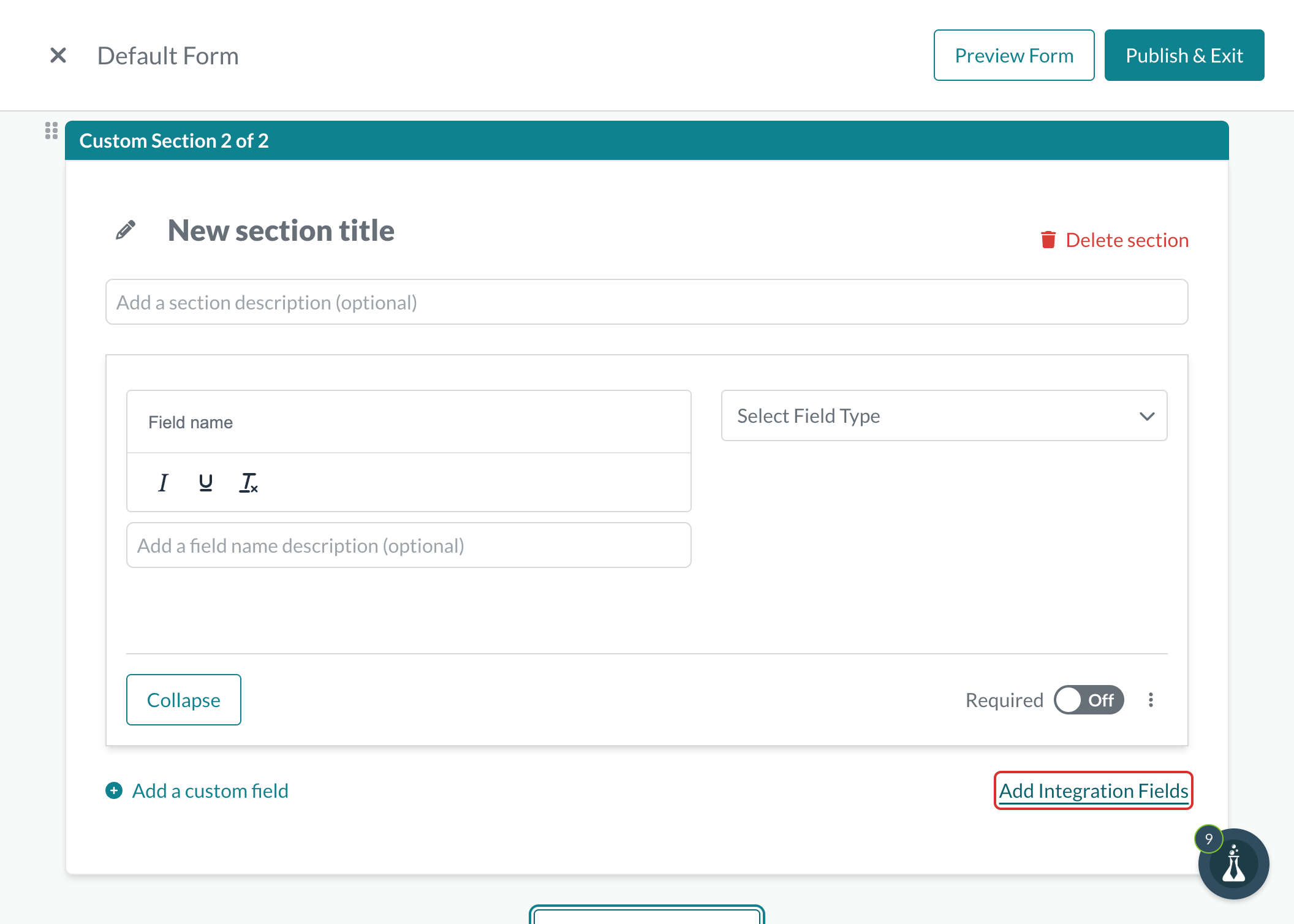The image size is (1294, 924).
Task: Grab the section drag handle icon
Action: pos(51,131)
